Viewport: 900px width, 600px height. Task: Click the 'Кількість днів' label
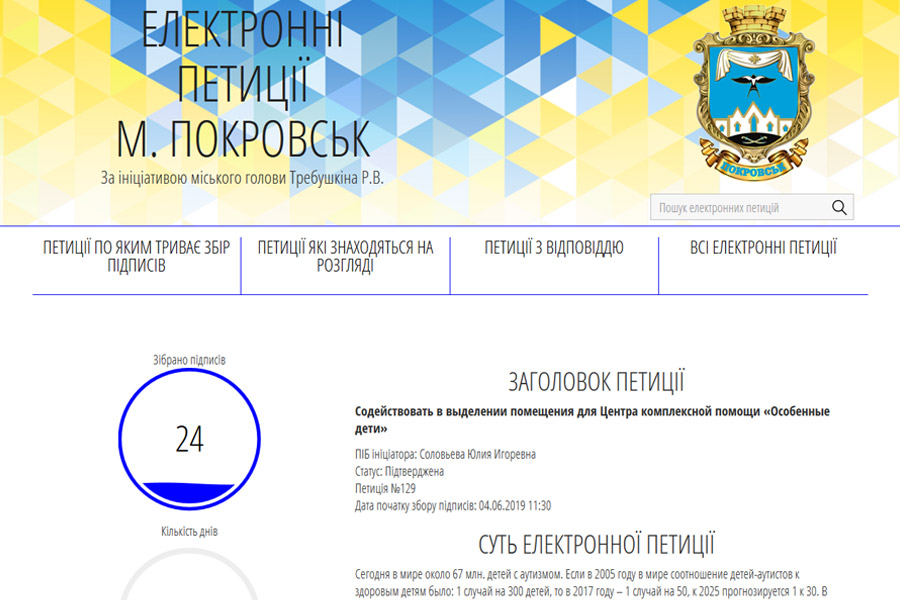(x=189, y=531)
